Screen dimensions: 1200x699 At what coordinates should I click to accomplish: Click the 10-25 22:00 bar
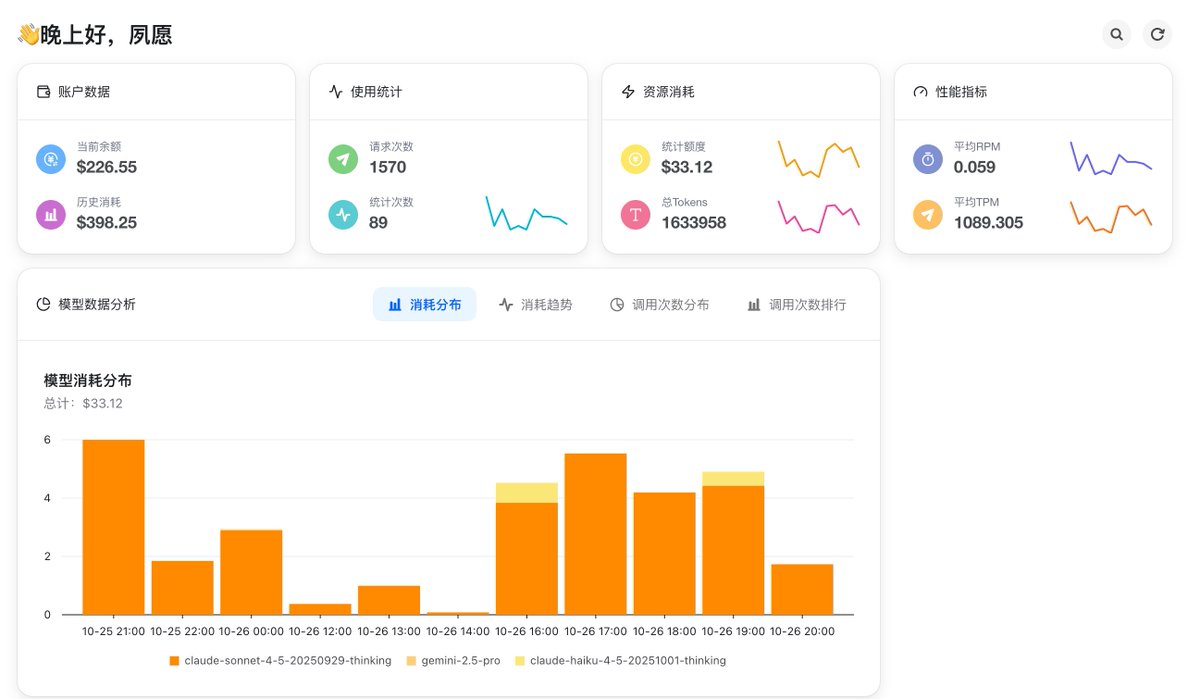point(182,588)
